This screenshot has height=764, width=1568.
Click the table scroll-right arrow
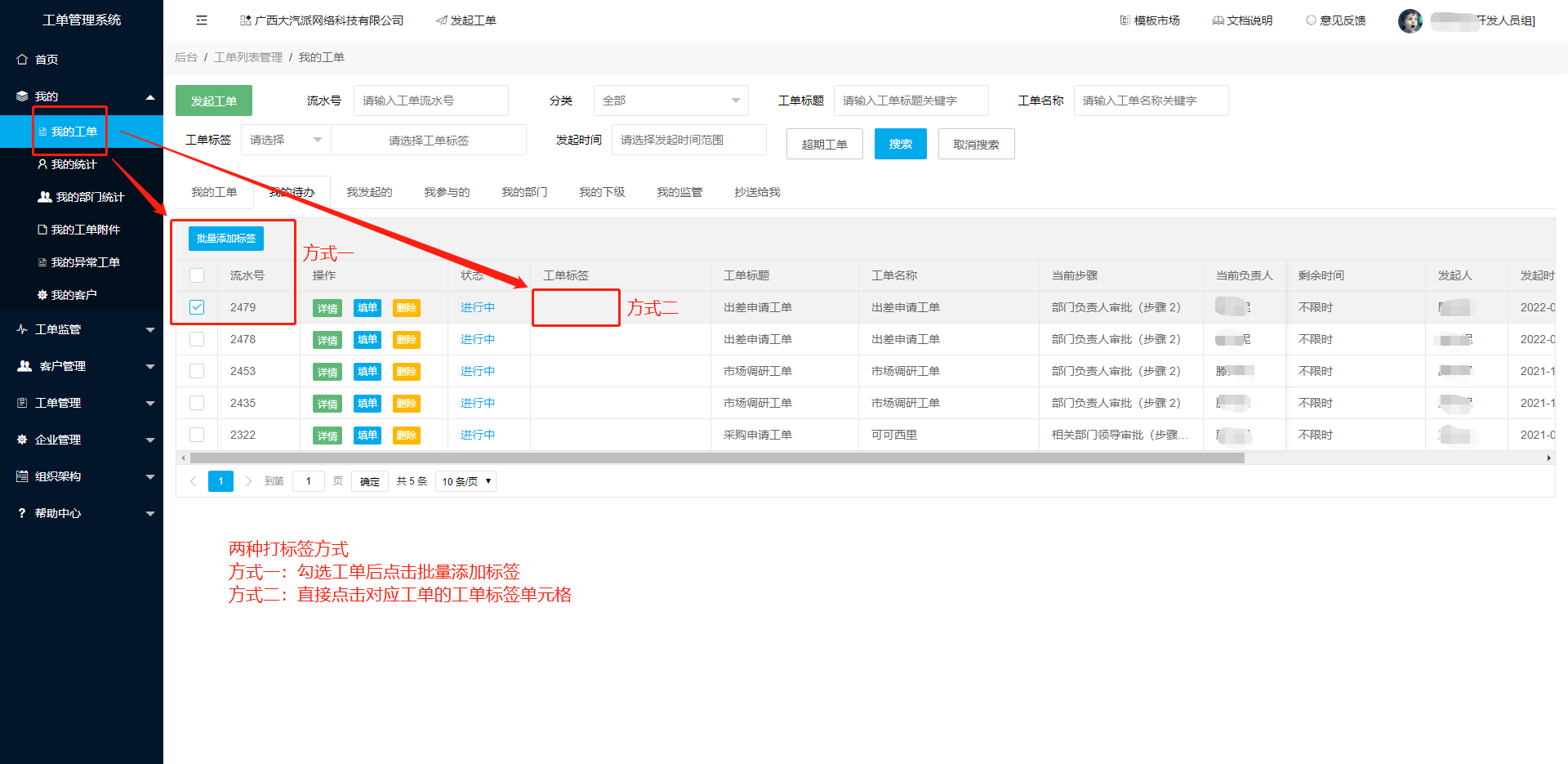(1549, 458)
